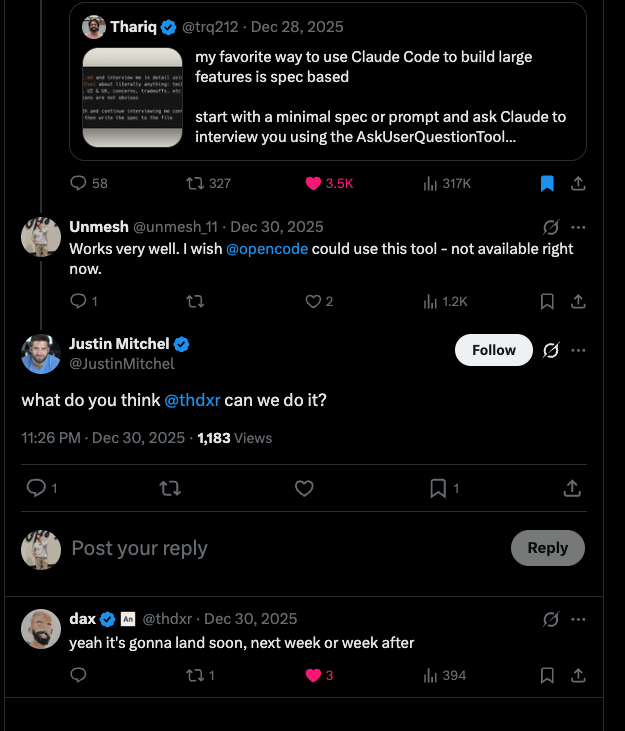Bookmark Justin Mitchel's post

(x=438, y=488)
